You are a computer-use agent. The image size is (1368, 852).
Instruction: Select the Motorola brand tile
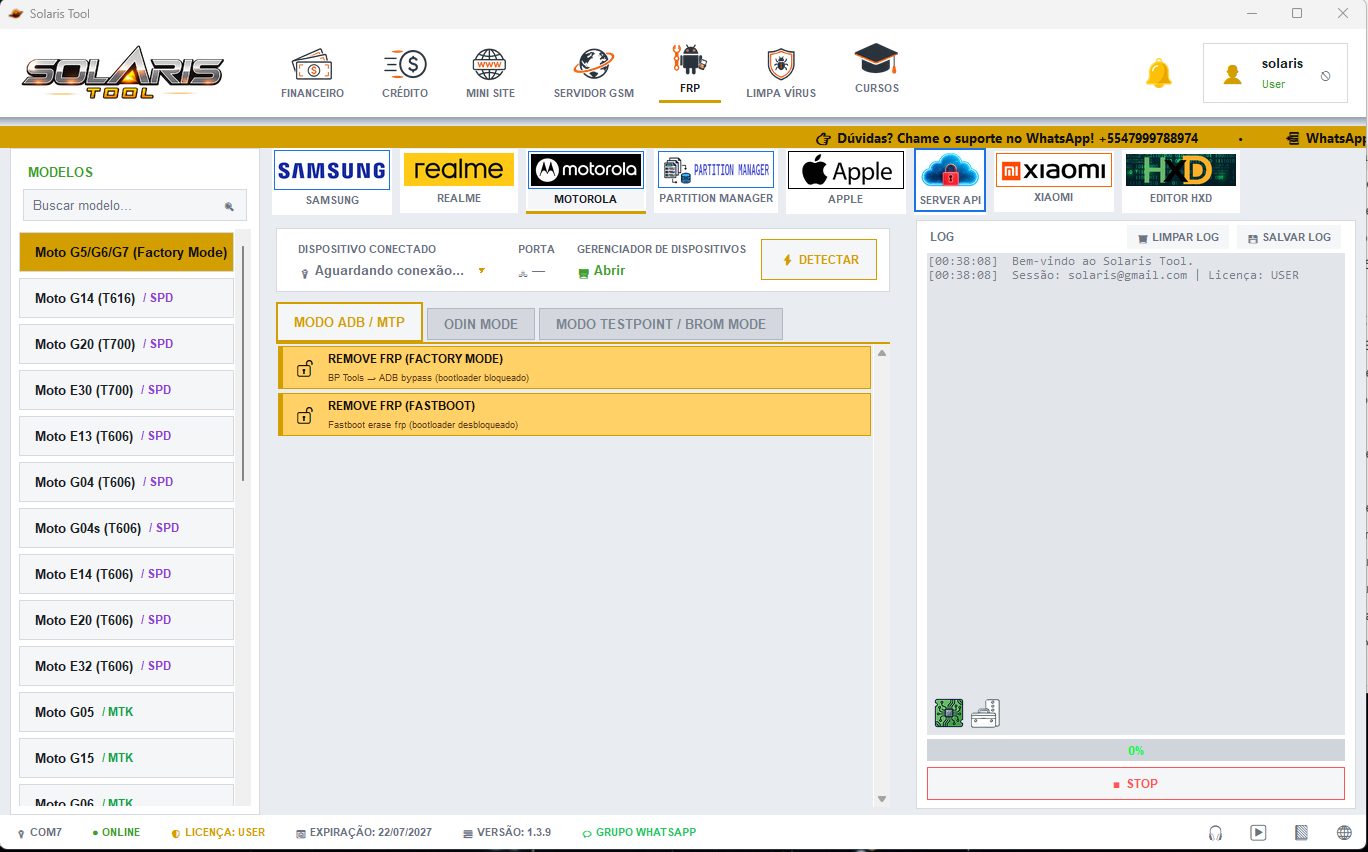[585, 180]
